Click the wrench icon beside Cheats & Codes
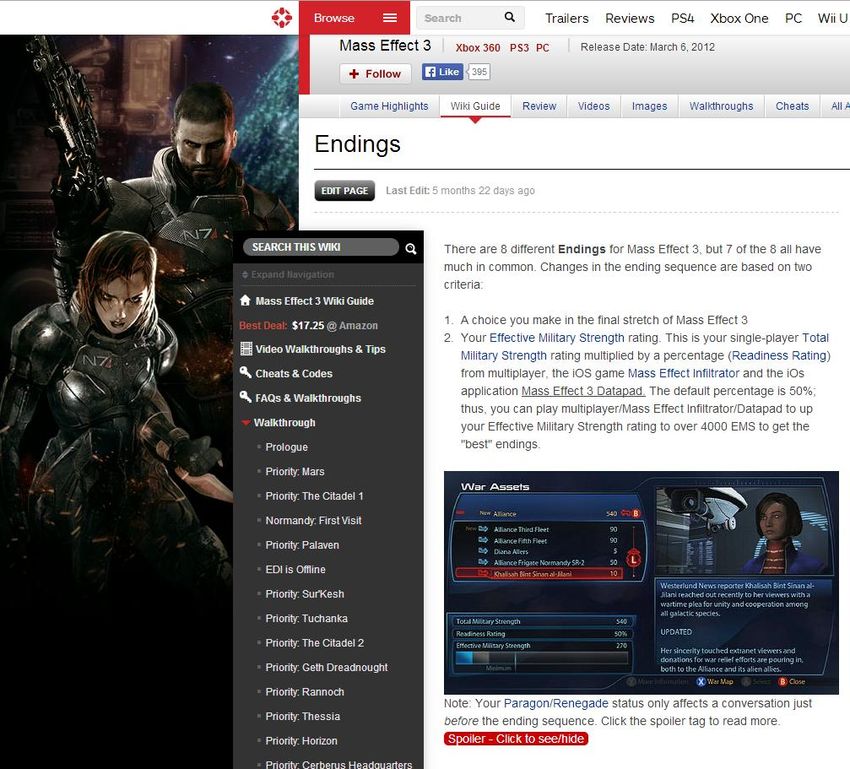The image size is (850, 769). 246,372
